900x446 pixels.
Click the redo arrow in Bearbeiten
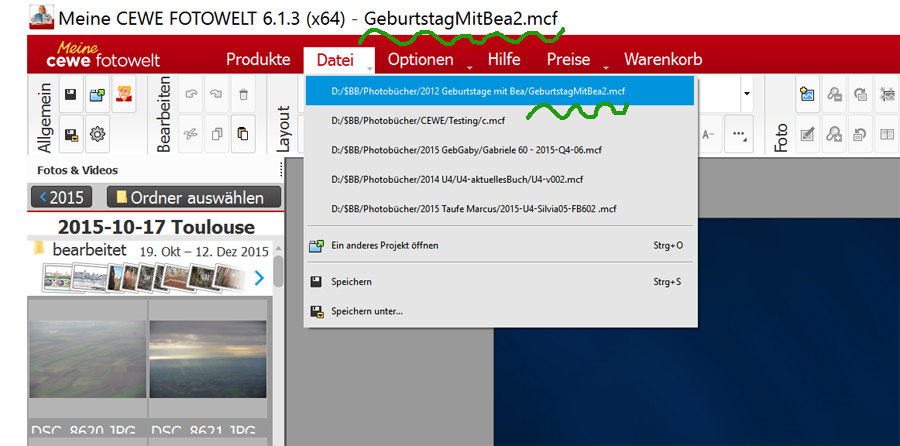[x=216, y=94]
